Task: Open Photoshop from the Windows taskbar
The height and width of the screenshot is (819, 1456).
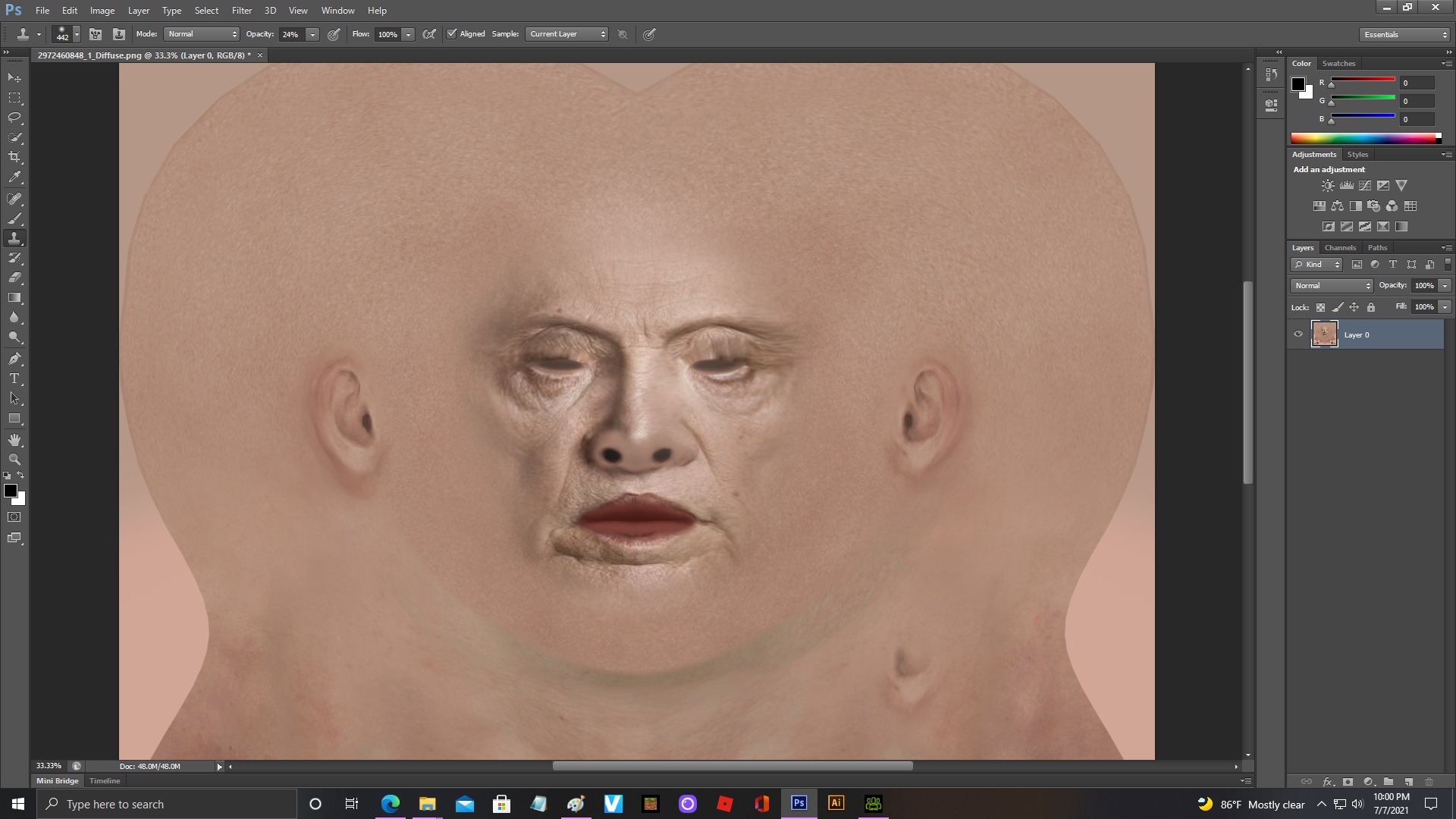Action: pos(799,803)
